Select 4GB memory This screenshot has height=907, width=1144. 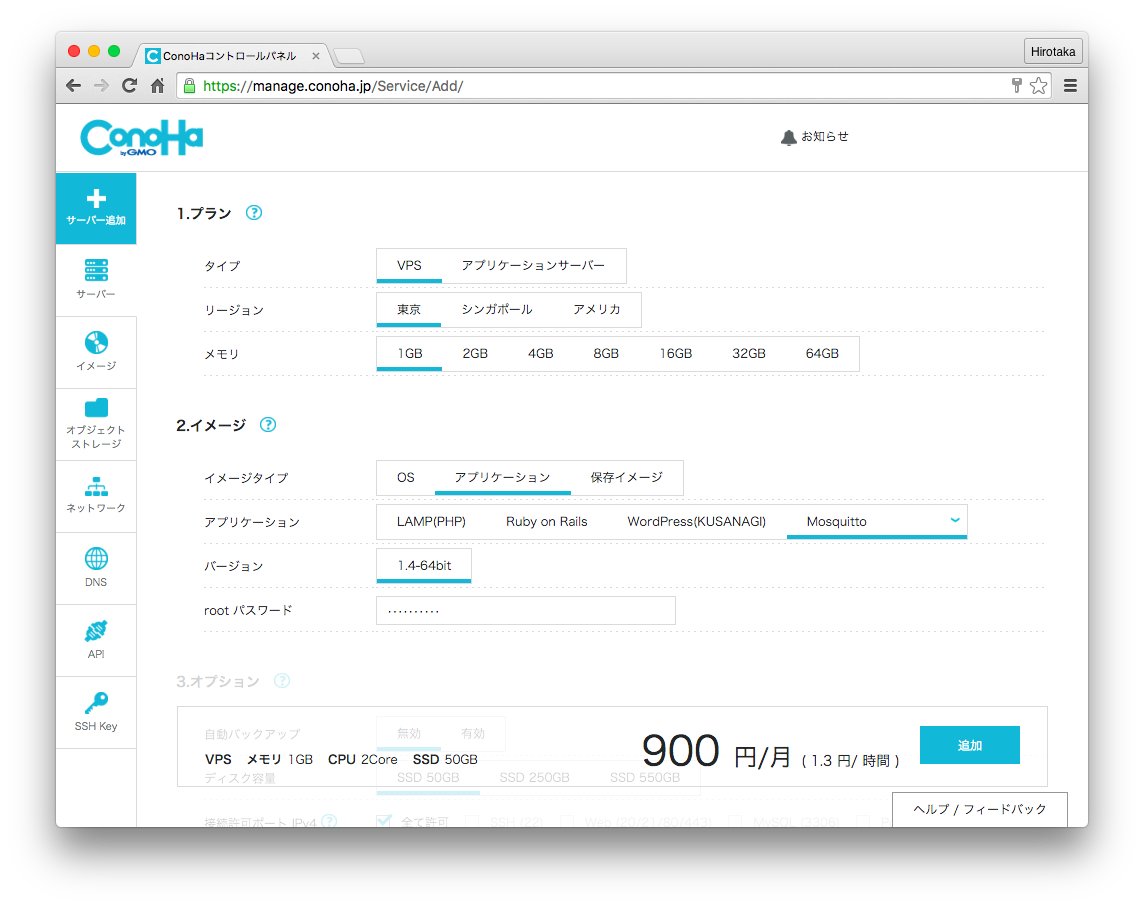[541, 354]
